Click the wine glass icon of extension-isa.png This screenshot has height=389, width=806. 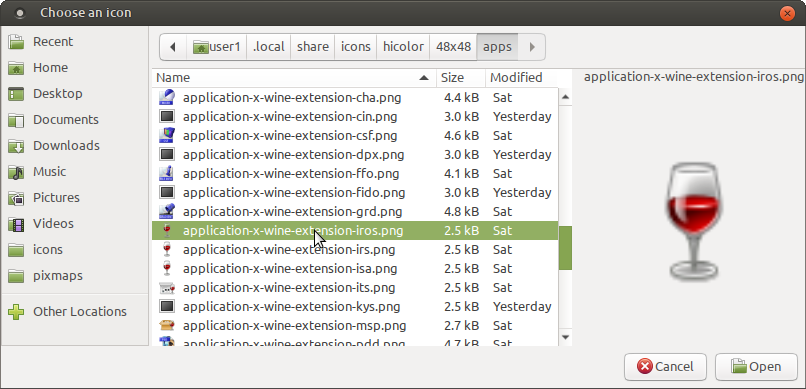(167, 268)
